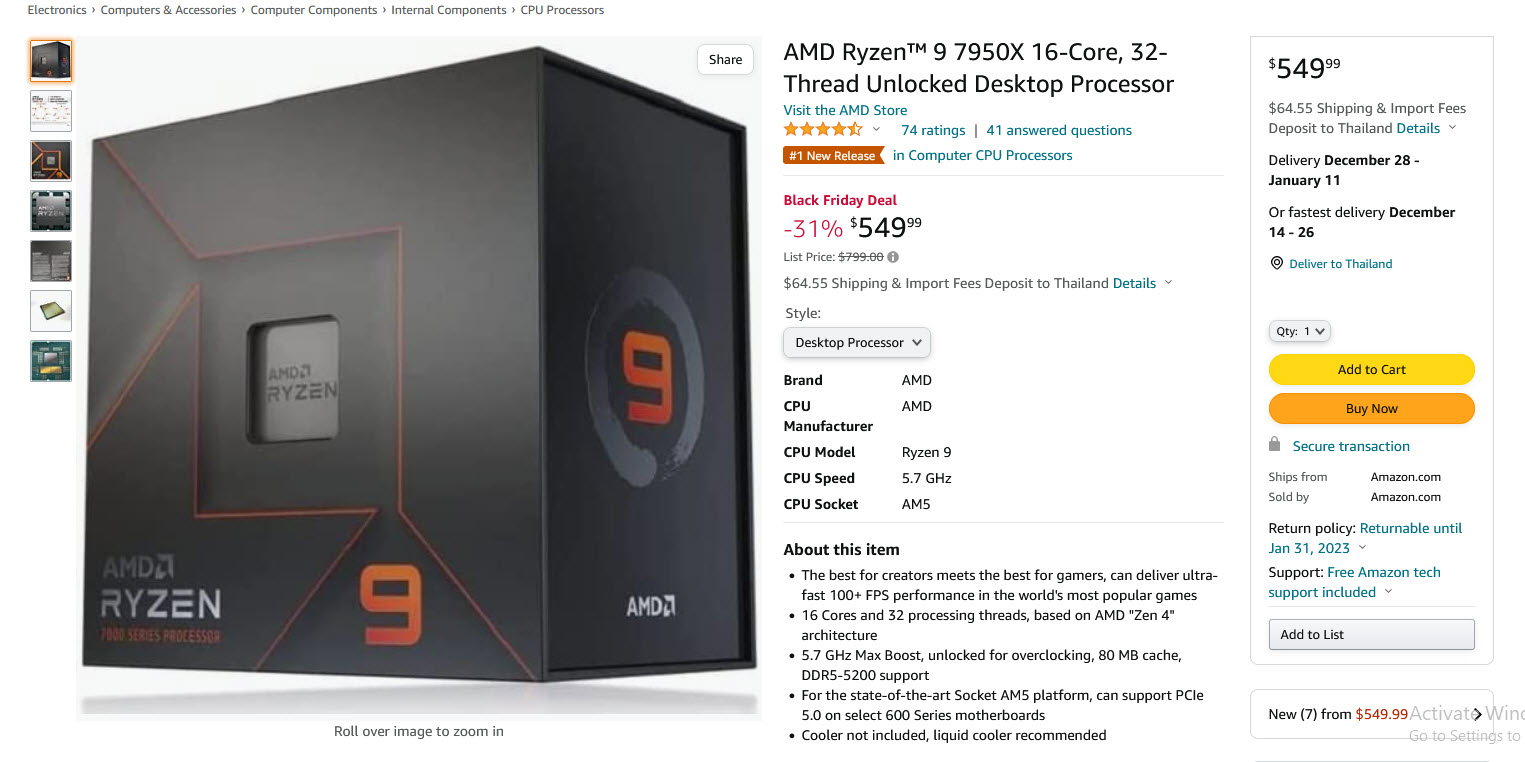Click the Buy Now button
1525x762 pixels.
point(1370,408)
